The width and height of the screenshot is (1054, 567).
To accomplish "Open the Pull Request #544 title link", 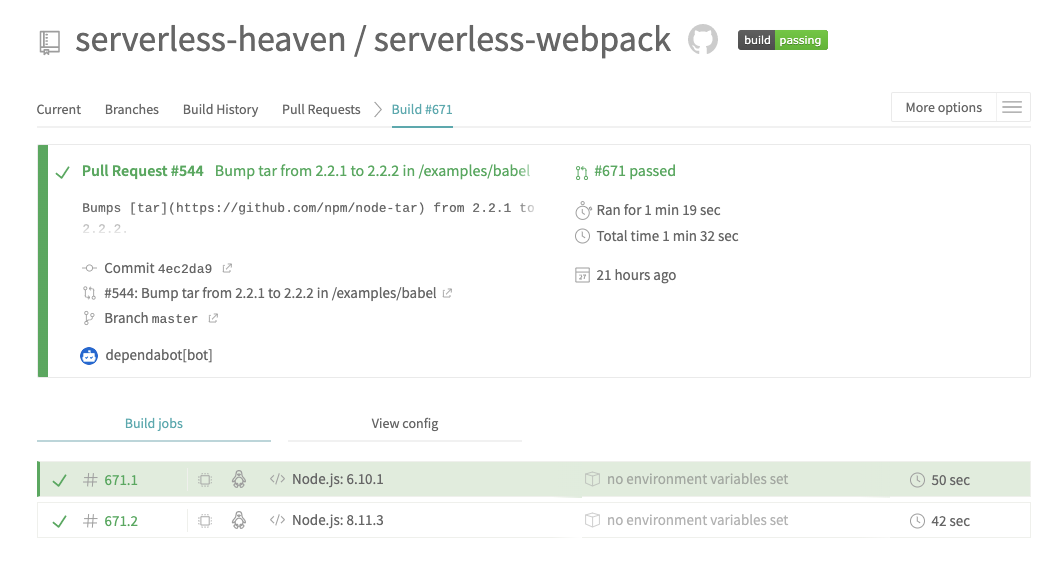I will pos(143,171).
